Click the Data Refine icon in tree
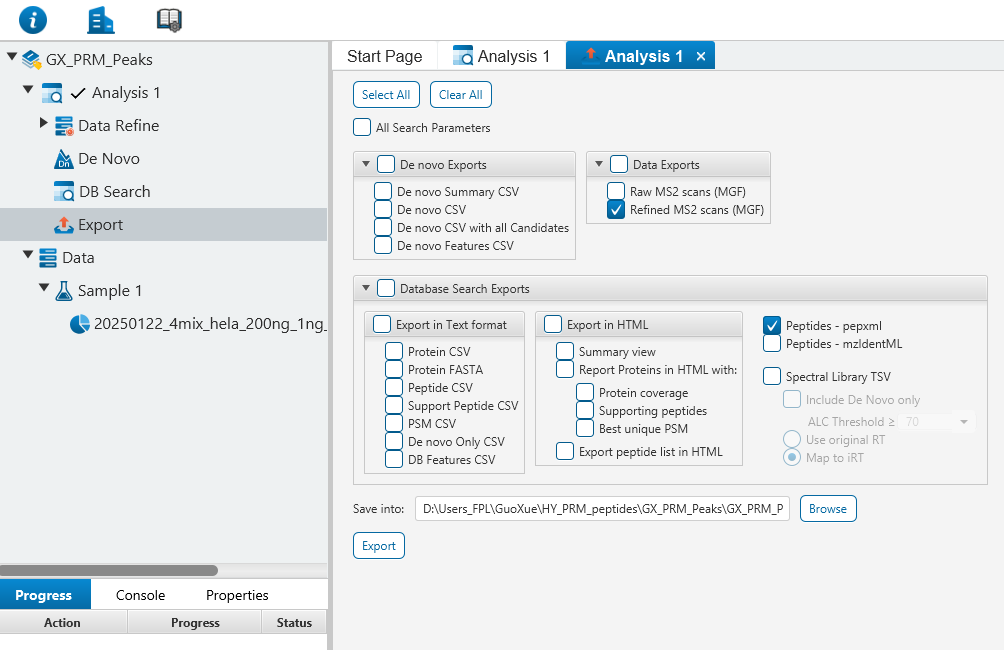This screenshot has width=1004, height=650. tap(64, 126)
